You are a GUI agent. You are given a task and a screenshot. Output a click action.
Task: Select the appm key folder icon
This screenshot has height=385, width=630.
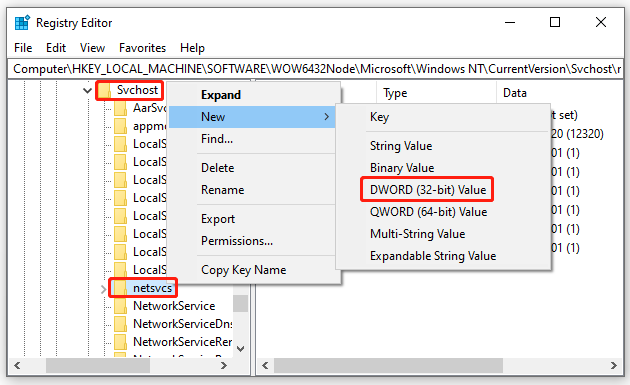[x=121, y=126]
